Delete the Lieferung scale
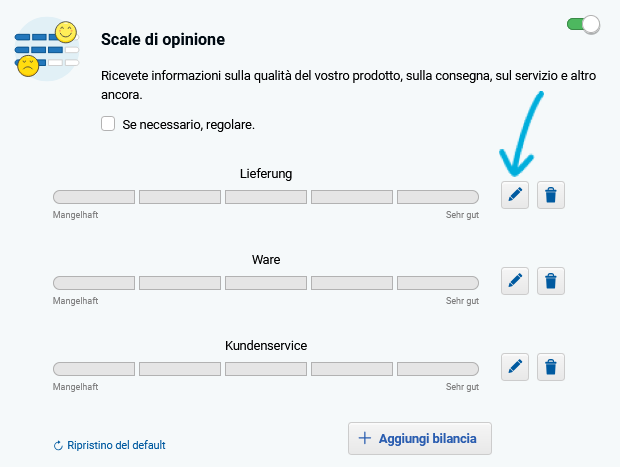This screenshot has width=620, height=467. 550,195
